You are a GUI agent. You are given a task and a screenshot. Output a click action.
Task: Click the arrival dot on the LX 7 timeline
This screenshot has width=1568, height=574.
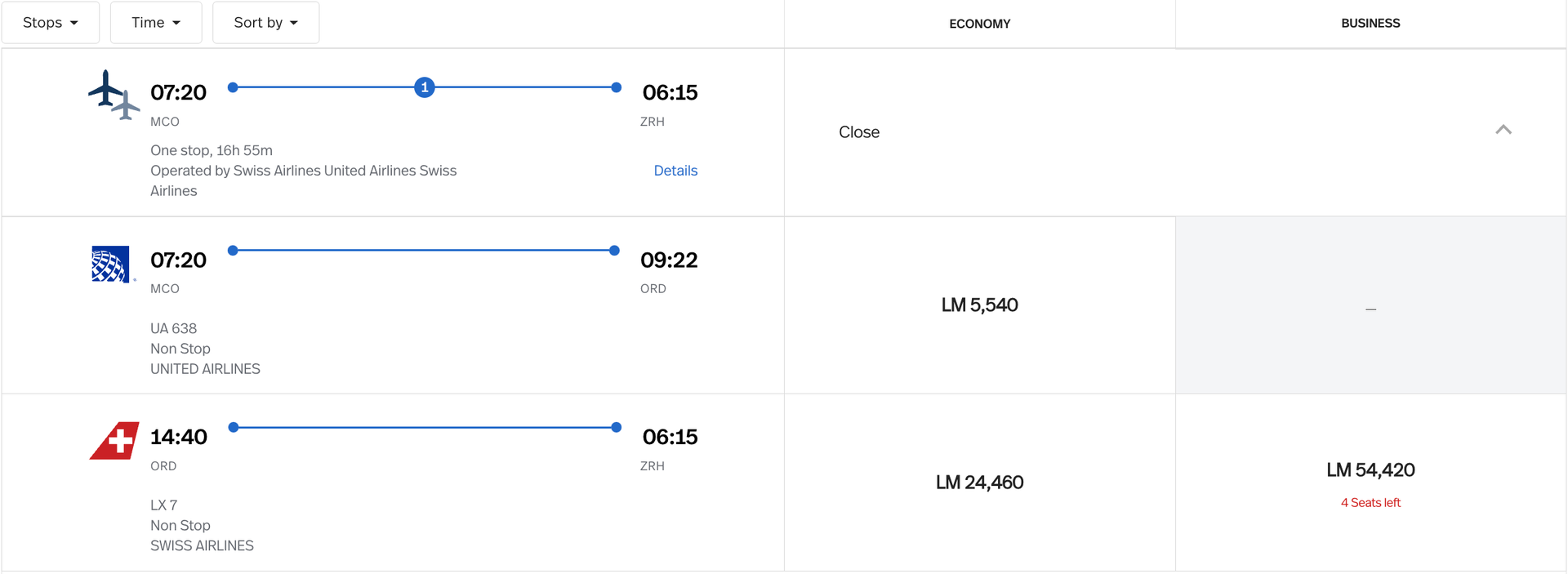pyautogui.click(x=615, y=426)
